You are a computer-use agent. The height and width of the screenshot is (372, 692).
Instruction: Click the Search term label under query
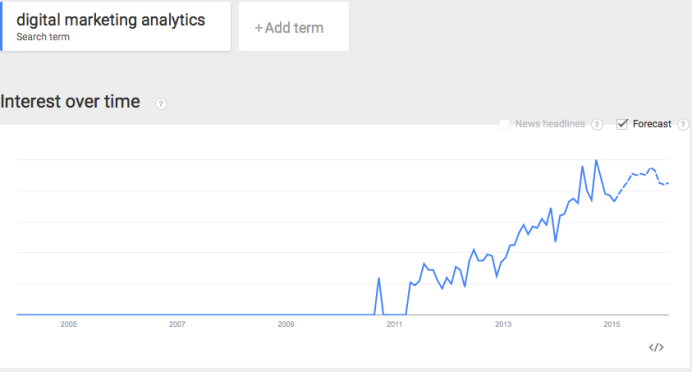(43, 37)
